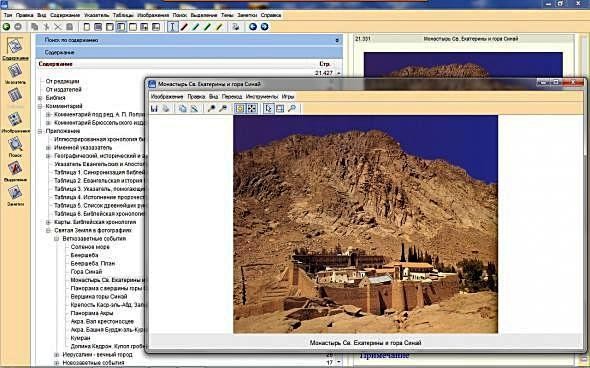This screenshot has height=368, width=590.
Task: Expand the Библия tree node
Action: tap(40, 98)
